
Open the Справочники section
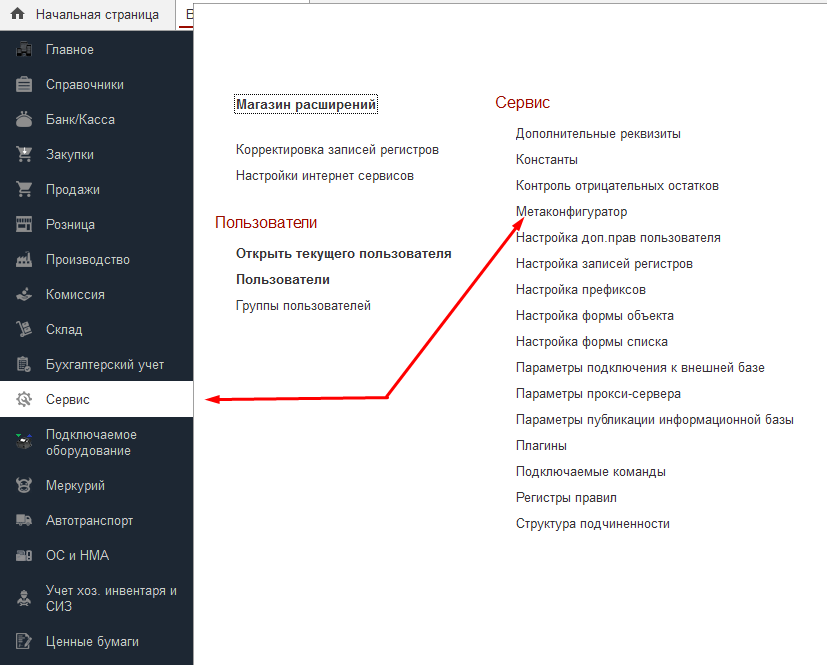click(97, 84)
